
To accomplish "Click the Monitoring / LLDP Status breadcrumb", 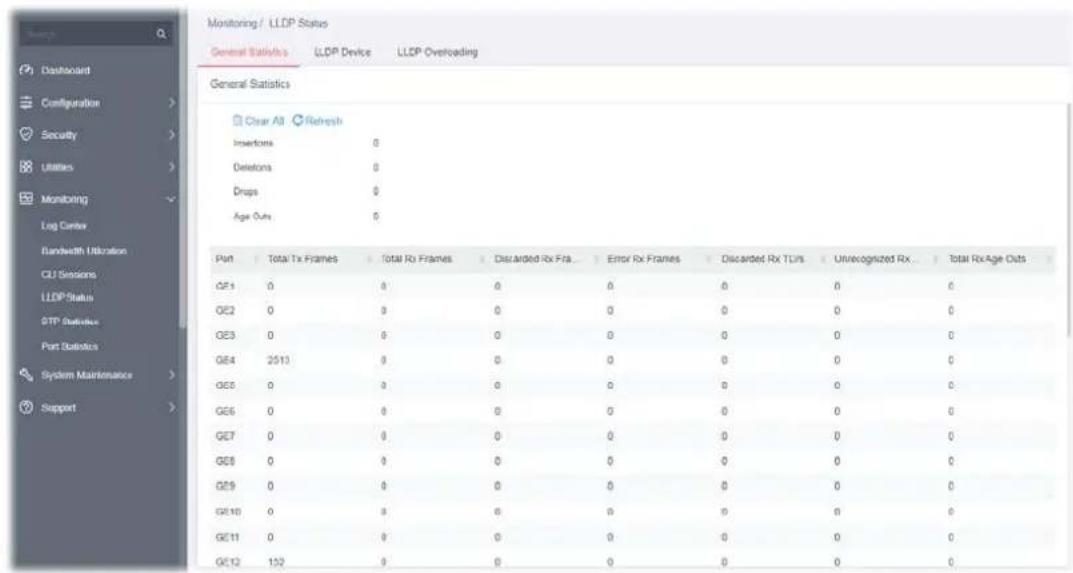I will pos(268,23).
